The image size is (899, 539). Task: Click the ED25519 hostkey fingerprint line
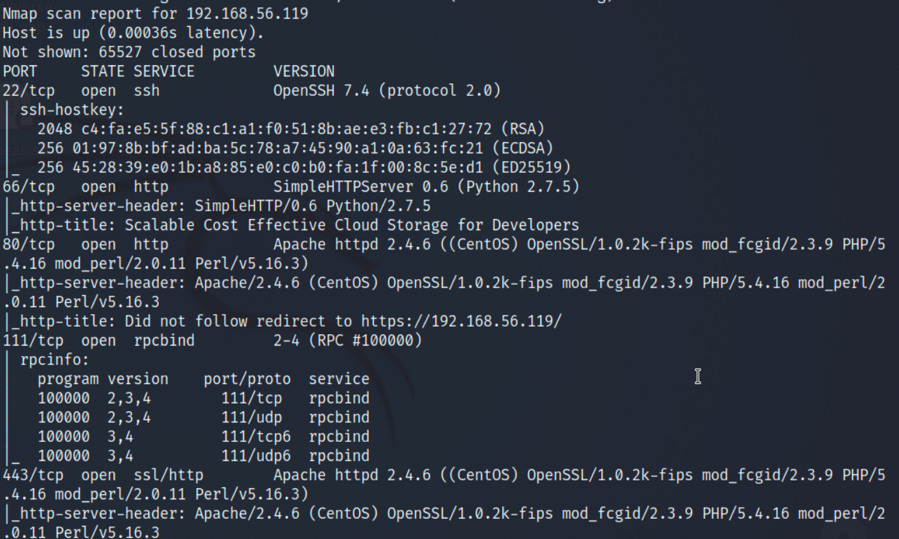coord(304,167)
